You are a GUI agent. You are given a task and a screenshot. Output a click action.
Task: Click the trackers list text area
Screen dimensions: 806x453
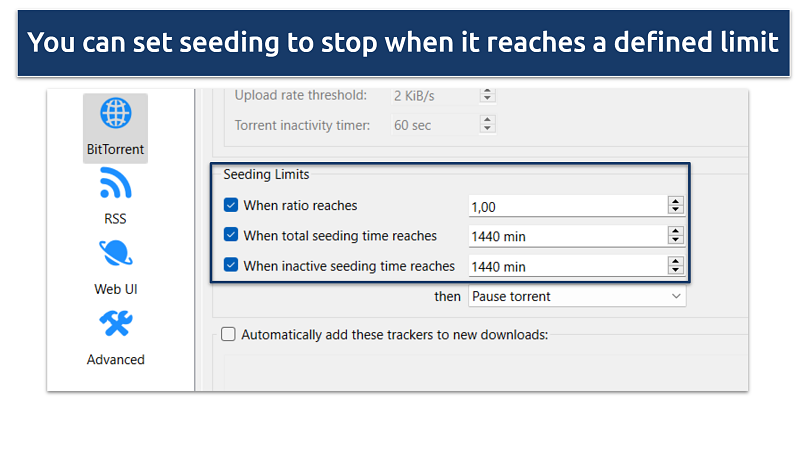coord(480,371)
